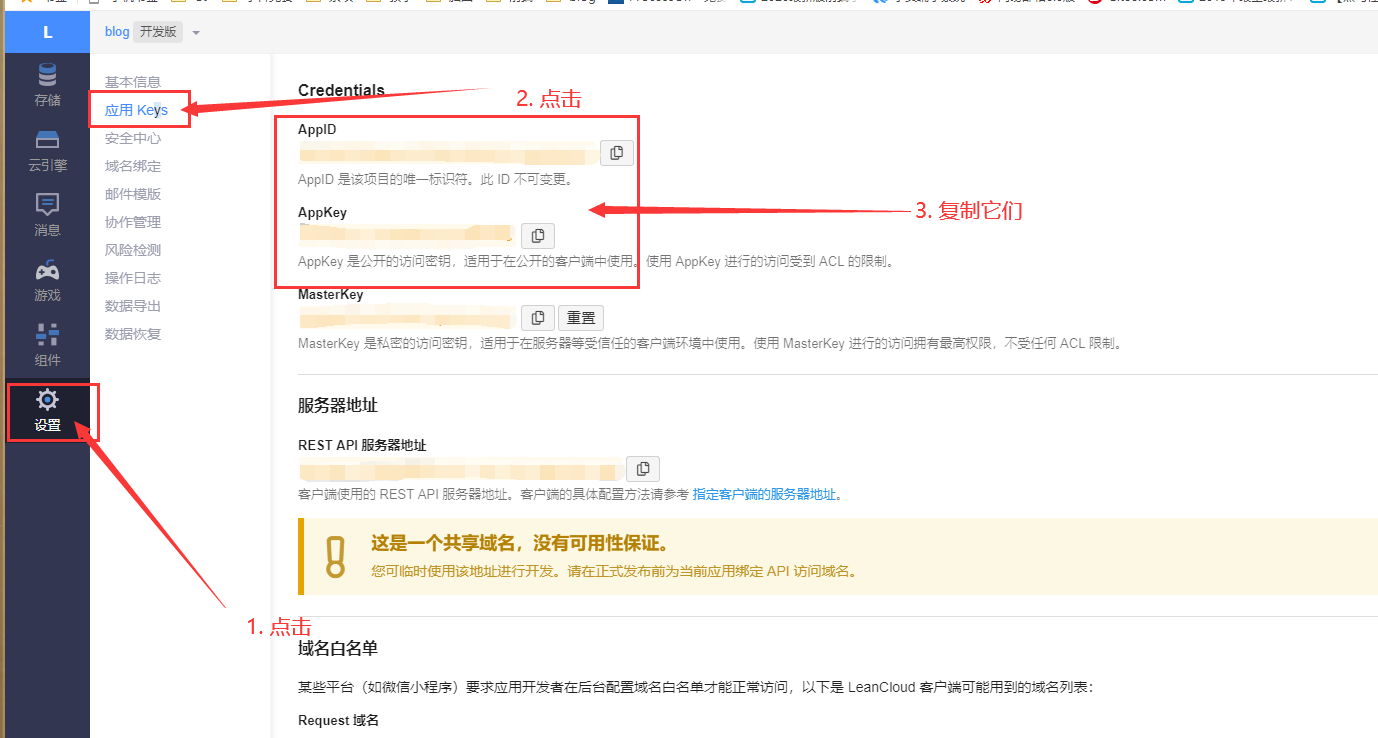Screen dimensions: 1378x738
Task: Open 基本信息 settings page
Action: tap(133, 82)
